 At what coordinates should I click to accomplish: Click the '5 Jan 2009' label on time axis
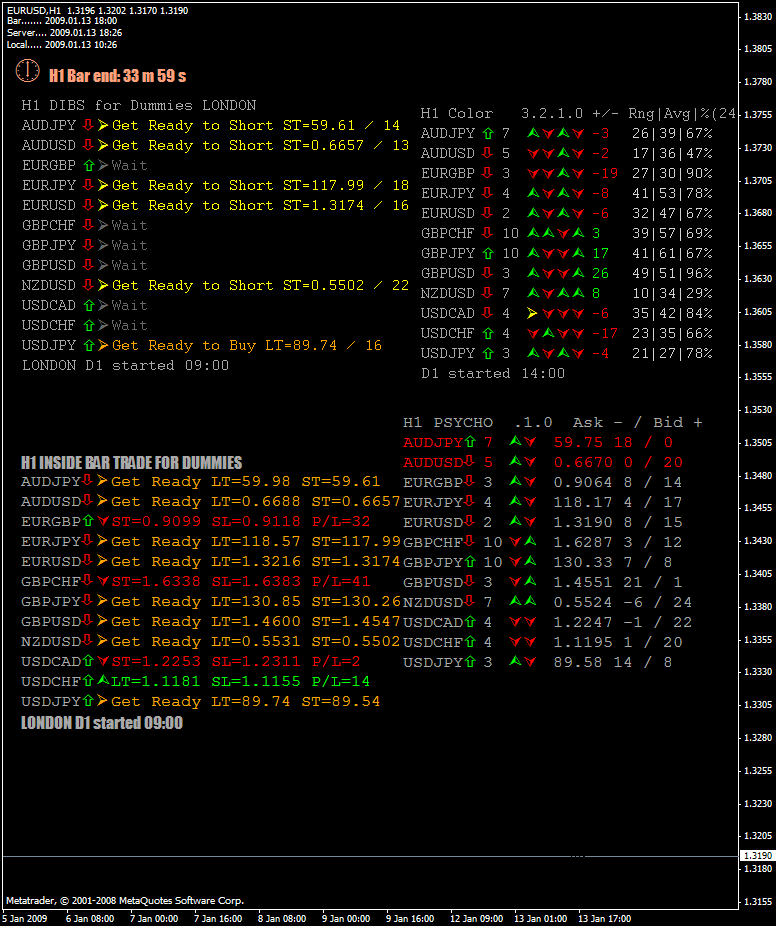click(x=24, y=918)
